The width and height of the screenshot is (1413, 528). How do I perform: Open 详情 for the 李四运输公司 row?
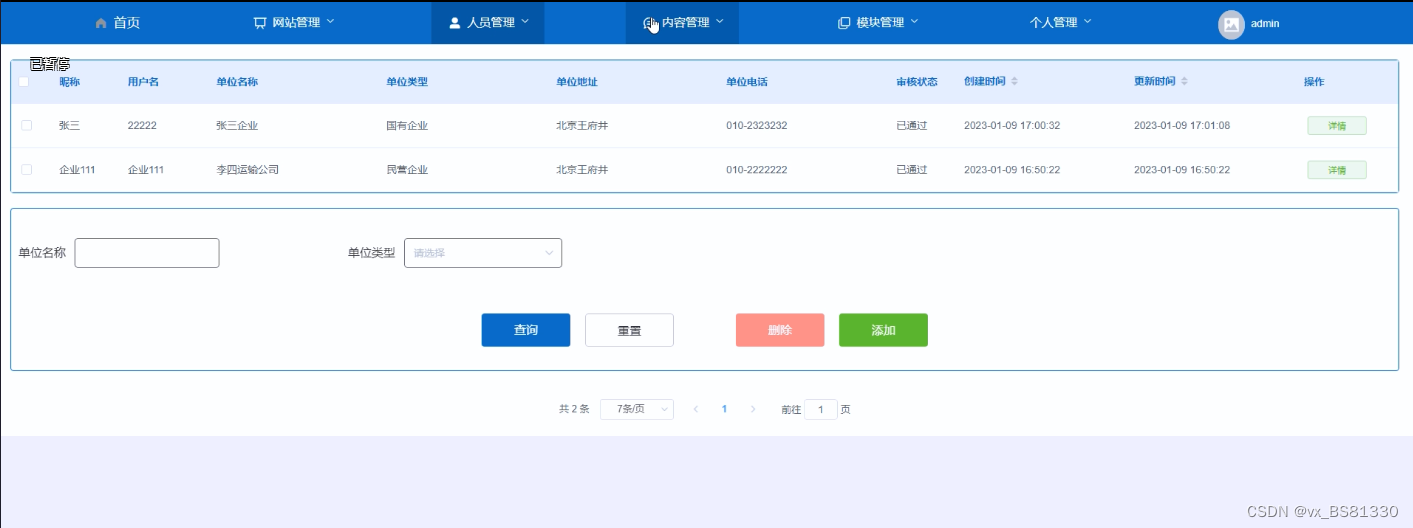click(1337, 170)
